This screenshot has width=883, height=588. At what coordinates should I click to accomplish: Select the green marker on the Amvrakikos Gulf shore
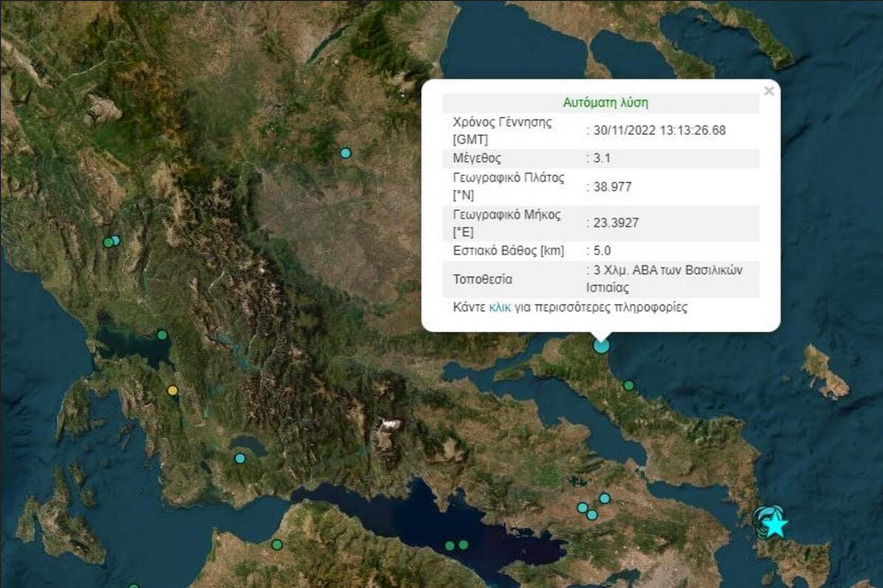pyautogui.click(x=162, y=335)
